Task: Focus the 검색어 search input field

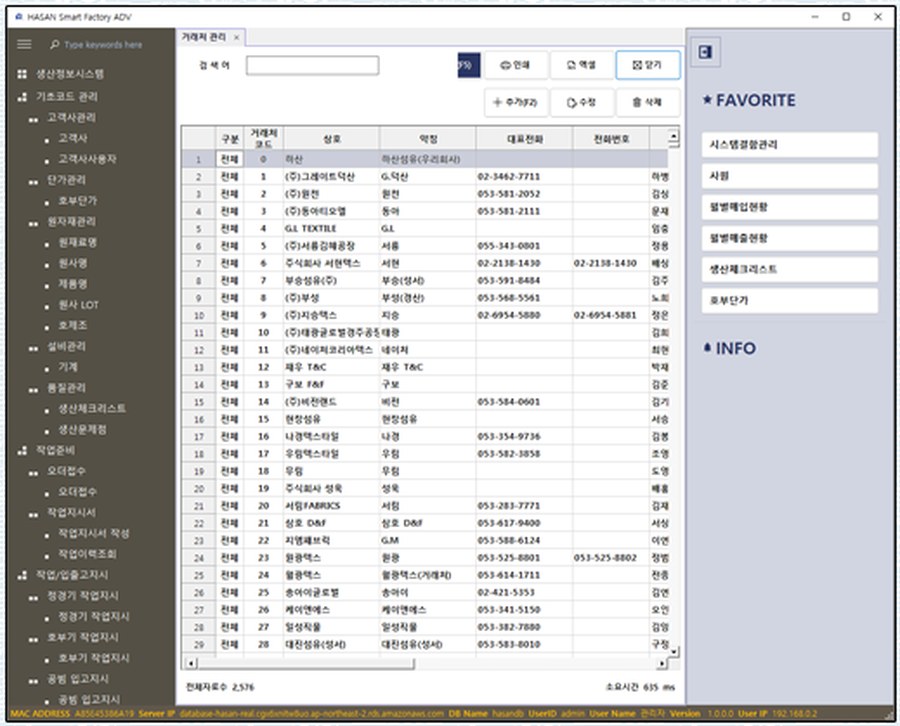Action: [312, 65]
